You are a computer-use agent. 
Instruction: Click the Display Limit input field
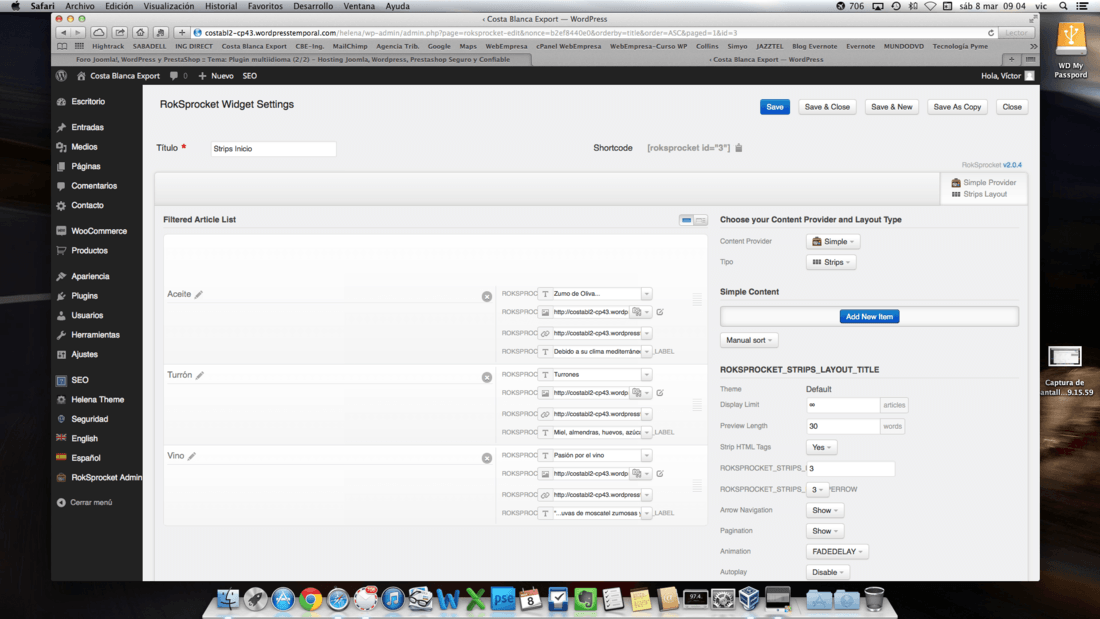click(x=843, y=405)
